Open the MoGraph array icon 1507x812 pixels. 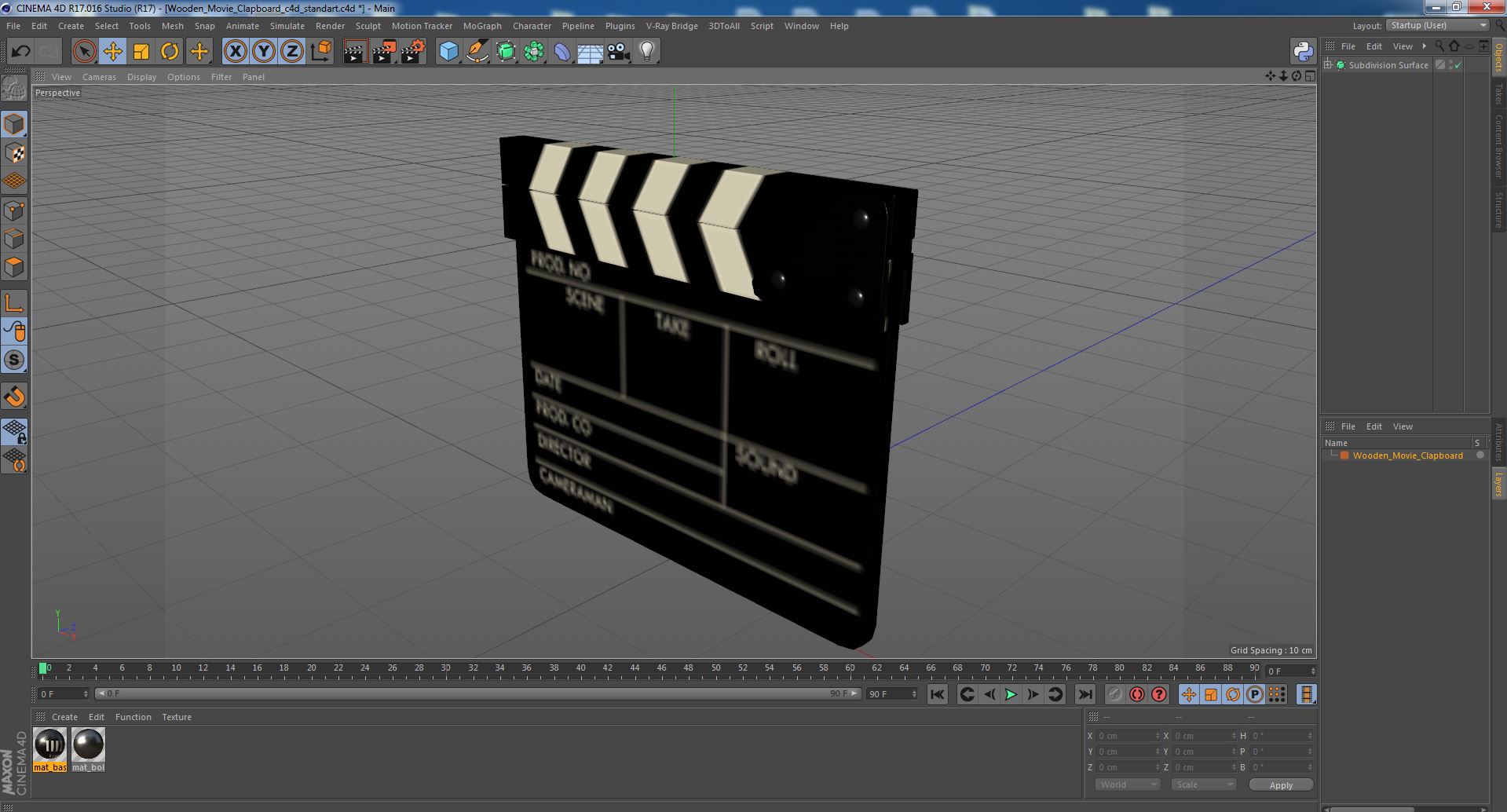tap(534, 52)
